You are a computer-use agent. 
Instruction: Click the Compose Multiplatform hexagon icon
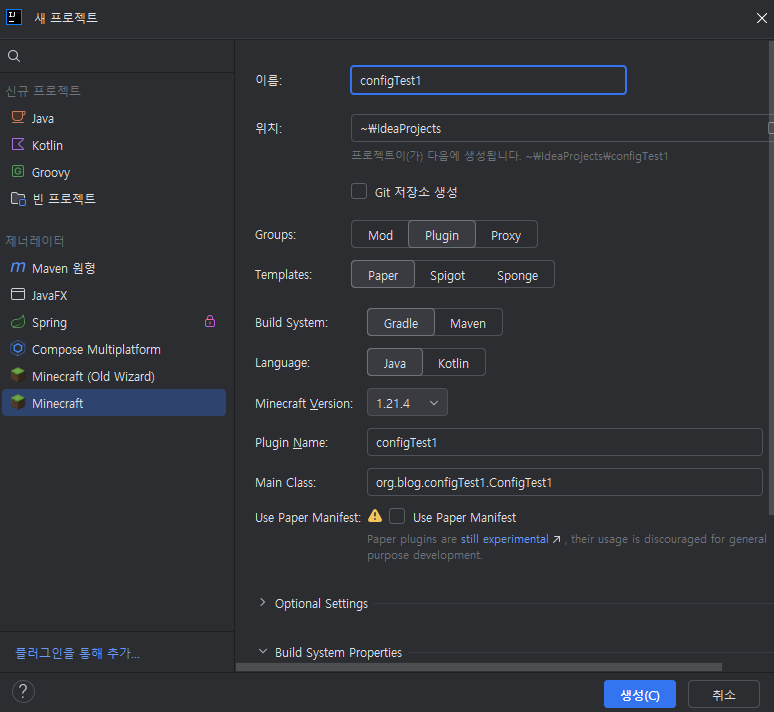pos(18,349)
